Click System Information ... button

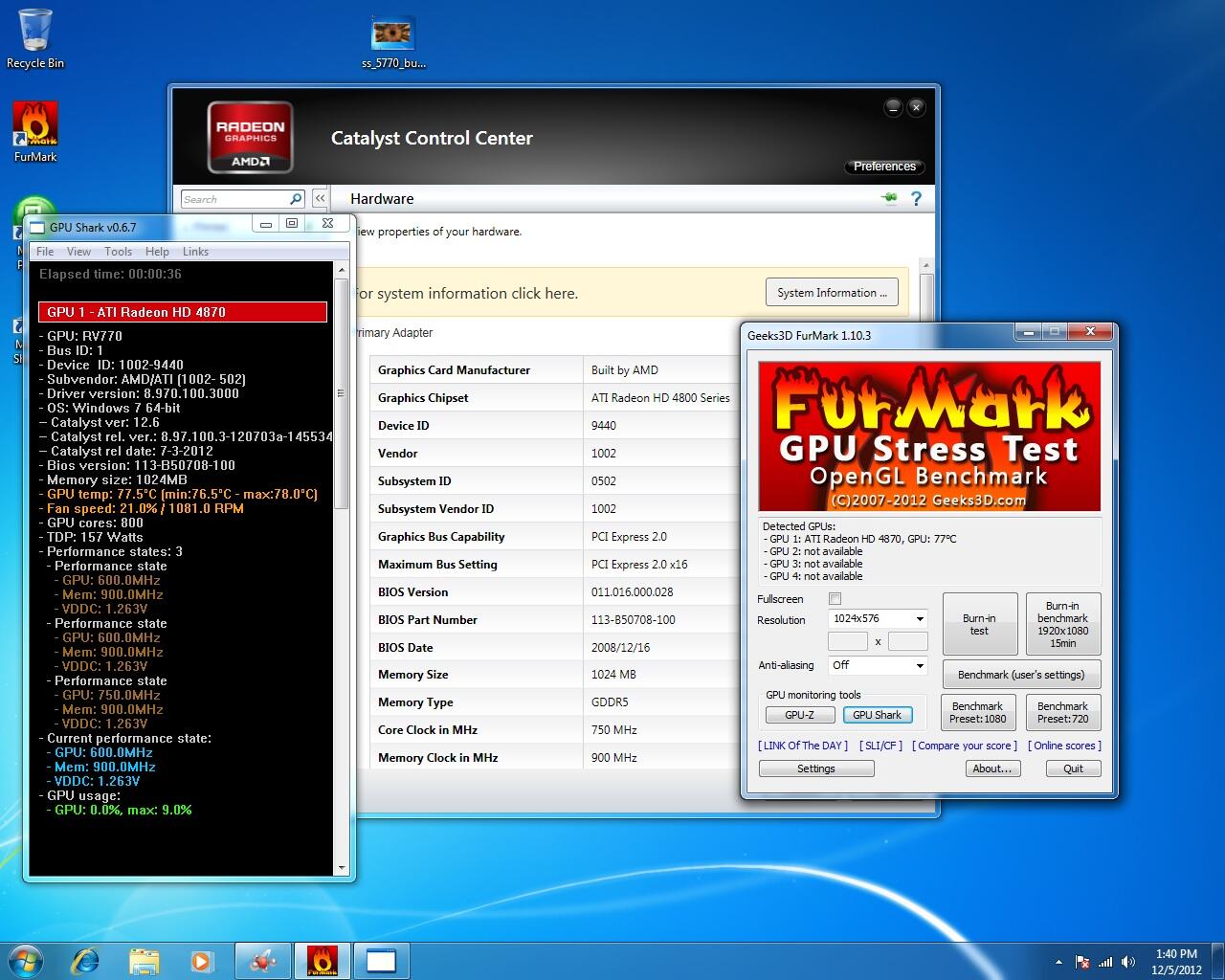point(832,293)
